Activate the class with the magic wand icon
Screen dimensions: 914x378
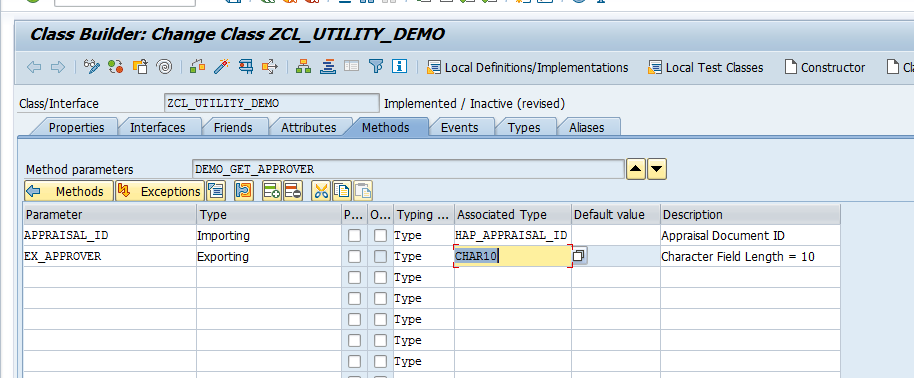pyautogui.click(x=222, y=66)
